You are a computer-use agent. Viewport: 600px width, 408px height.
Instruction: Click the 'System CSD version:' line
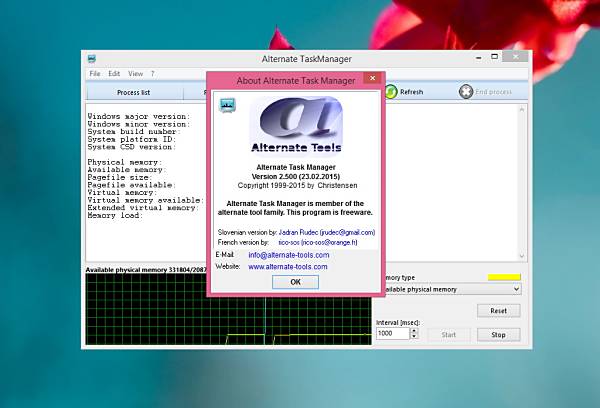(x=132, y=147)
